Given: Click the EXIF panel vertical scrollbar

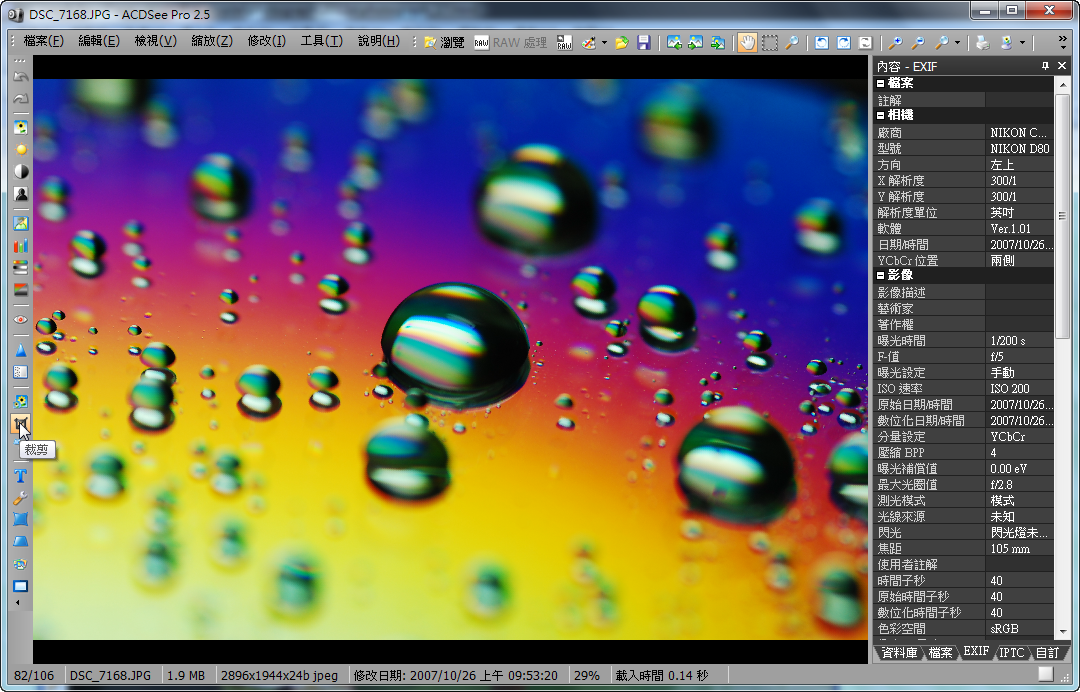Looking at the screenshot, I should click(1062, 300).
